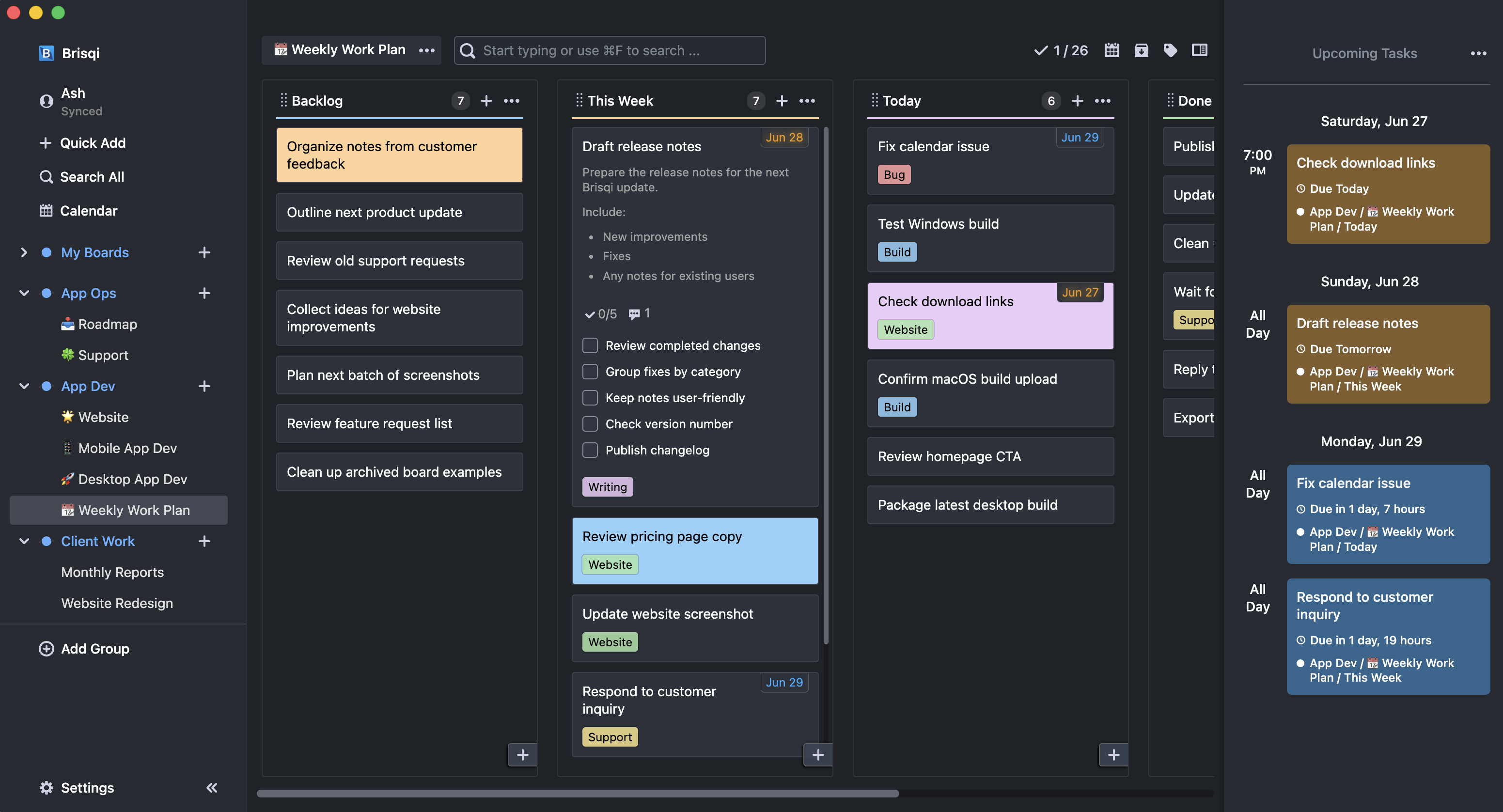Viewport: 1503px width, 812px height.
Task: Click the Support label on Respond to customer inquiry
Action: pyautogui.click(x=610, y=737)
